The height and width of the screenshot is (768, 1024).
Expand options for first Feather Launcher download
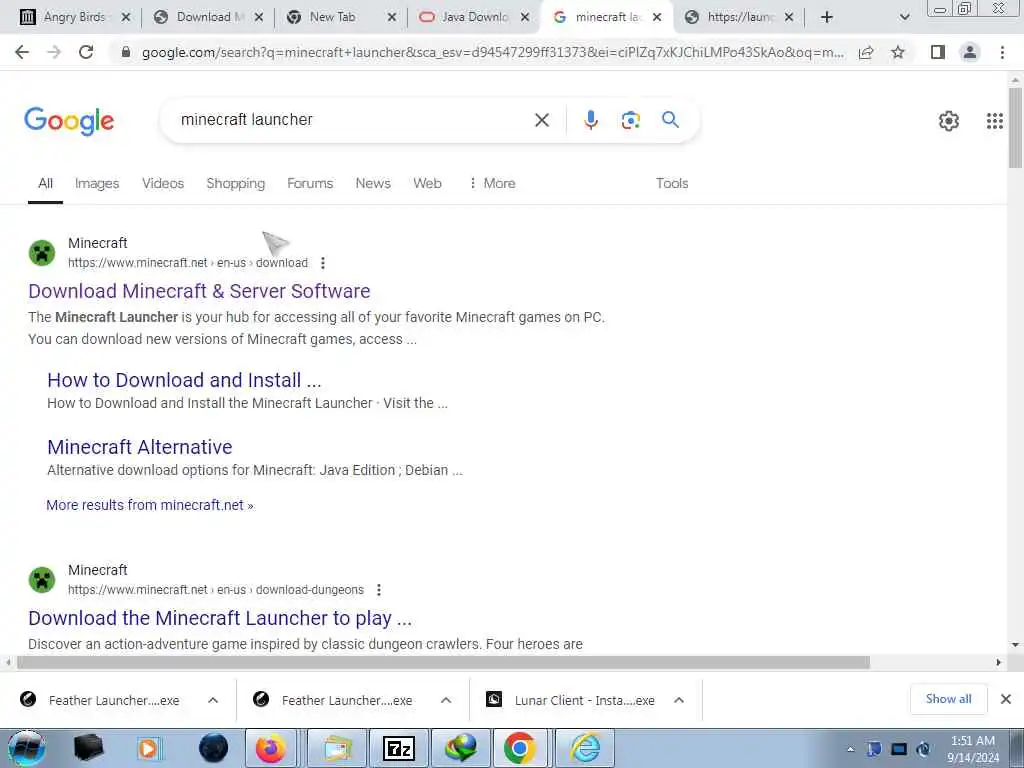pyautogui.click(x=213, y=700)
